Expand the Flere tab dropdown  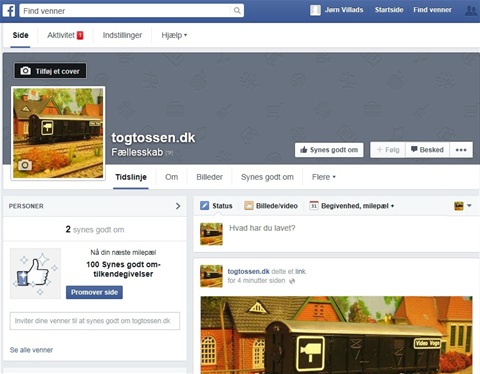click(324, 177)
